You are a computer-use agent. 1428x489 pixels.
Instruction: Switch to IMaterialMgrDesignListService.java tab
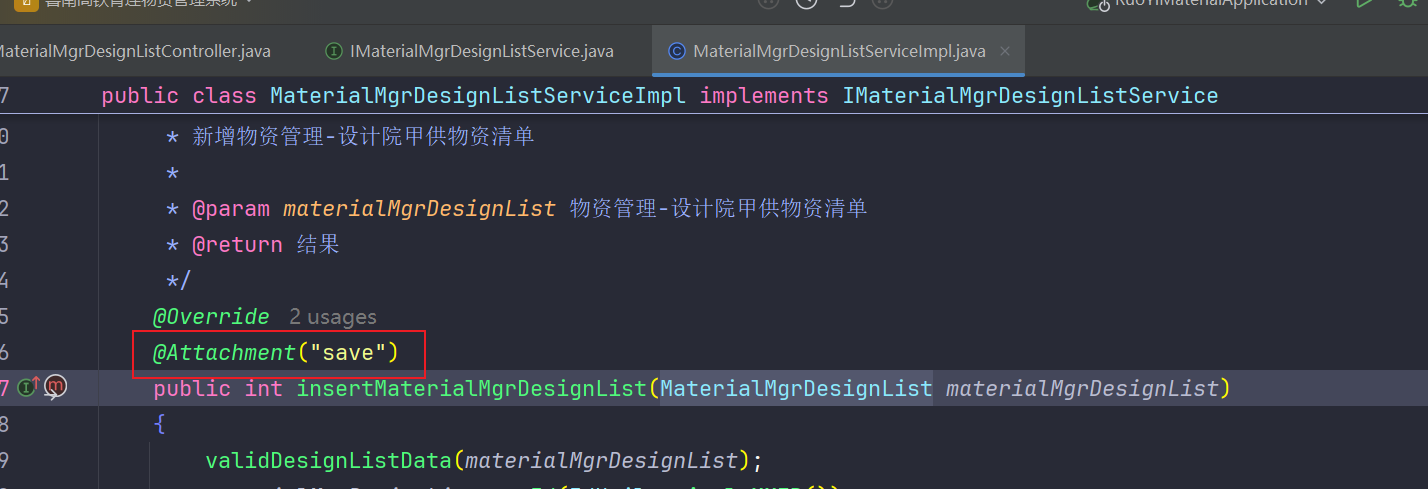481,51
